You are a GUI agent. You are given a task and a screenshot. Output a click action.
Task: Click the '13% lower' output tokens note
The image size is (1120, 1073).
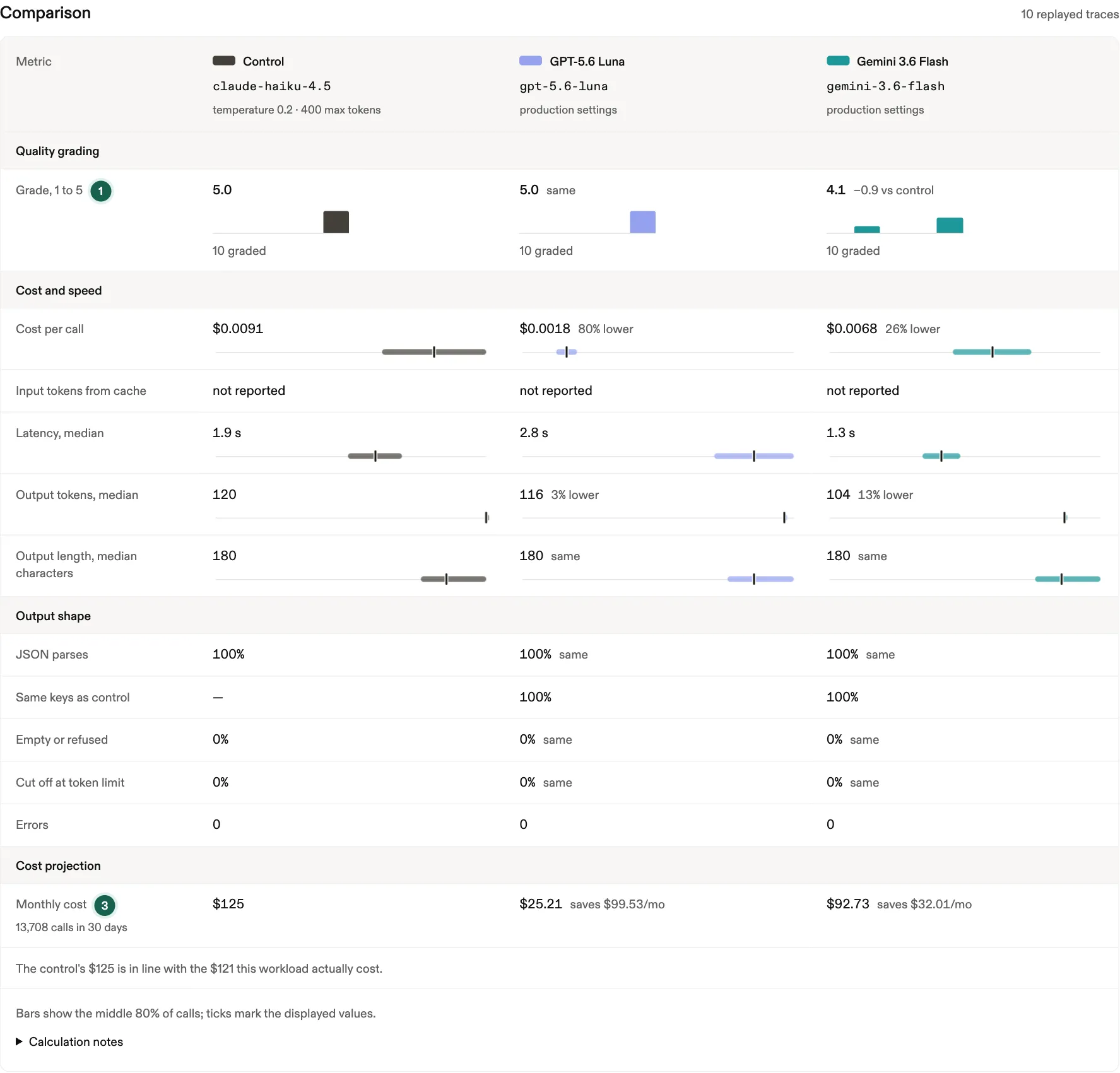point(885,495)
